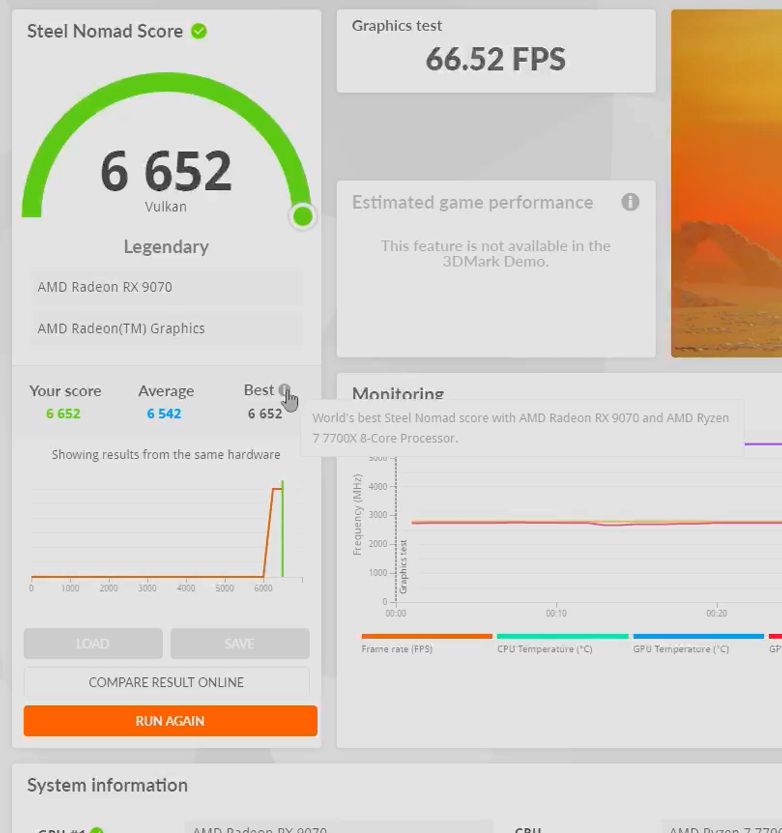Click the greyed-out SAVE button
The height and width of the screenshot is (833, 782).
(x=240, y=643)
